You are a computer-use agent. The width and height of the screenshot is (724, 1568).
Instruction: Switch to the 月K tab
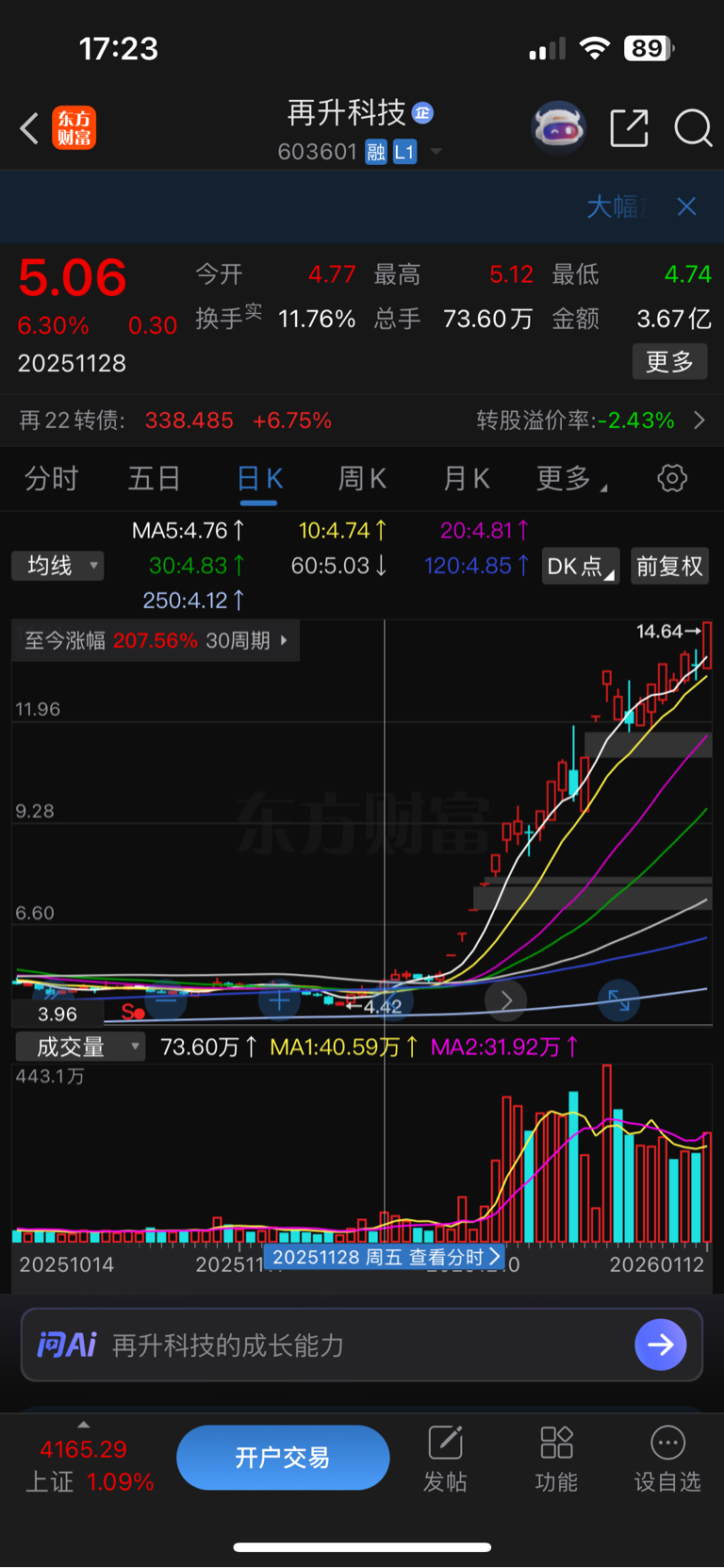(466, 479)
